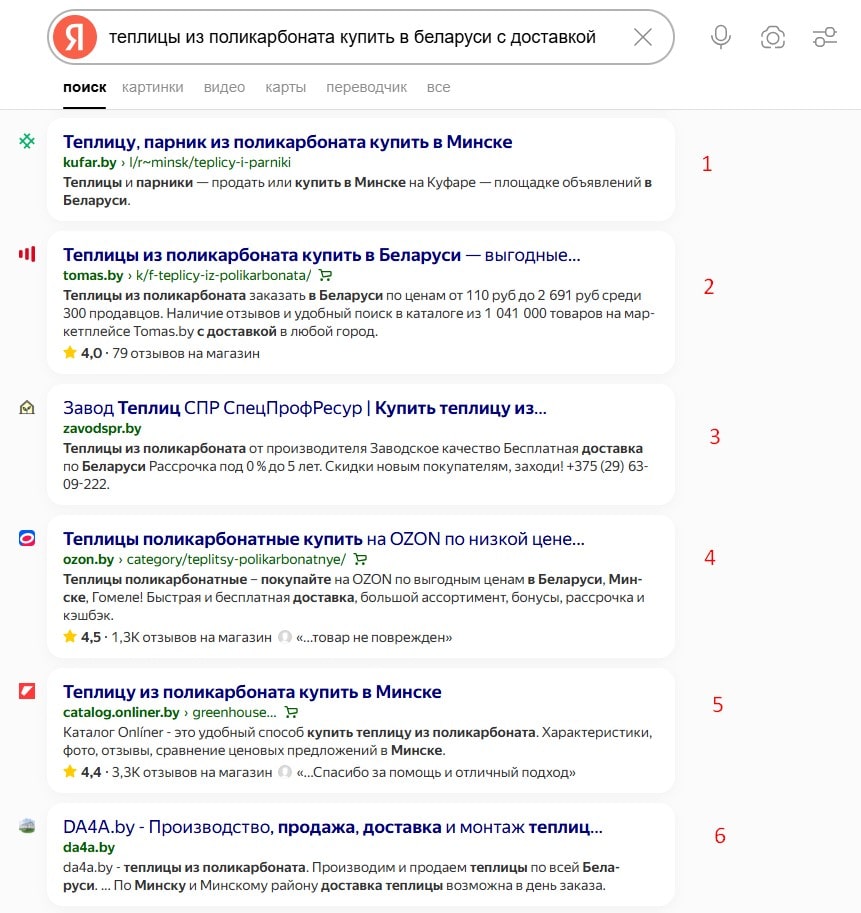The width and height of the screenshot is (861, 913).
Task: Clear the search query with X icon
Action: pyautogui.click(x=643, y=37)
